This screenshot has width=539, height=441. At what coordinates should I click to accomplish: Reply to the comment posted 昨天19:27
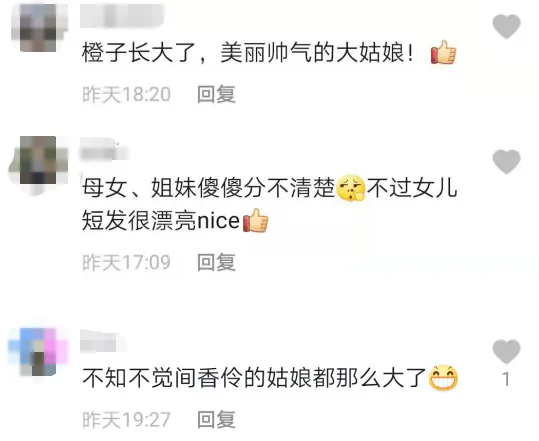216,420
